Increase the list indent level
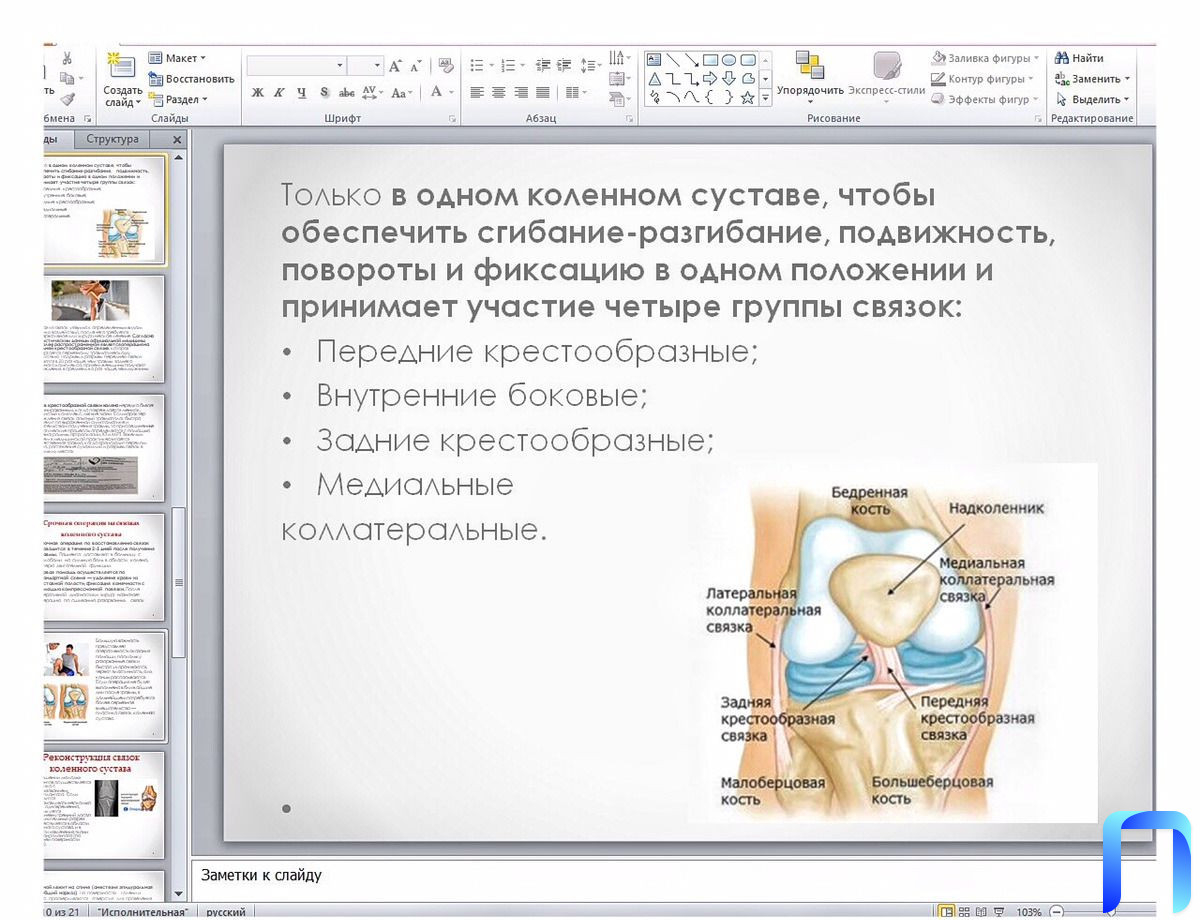Image resolution: width=1200 pixels, height=920 pixels. pyautogui.click(x=565, y=66)
